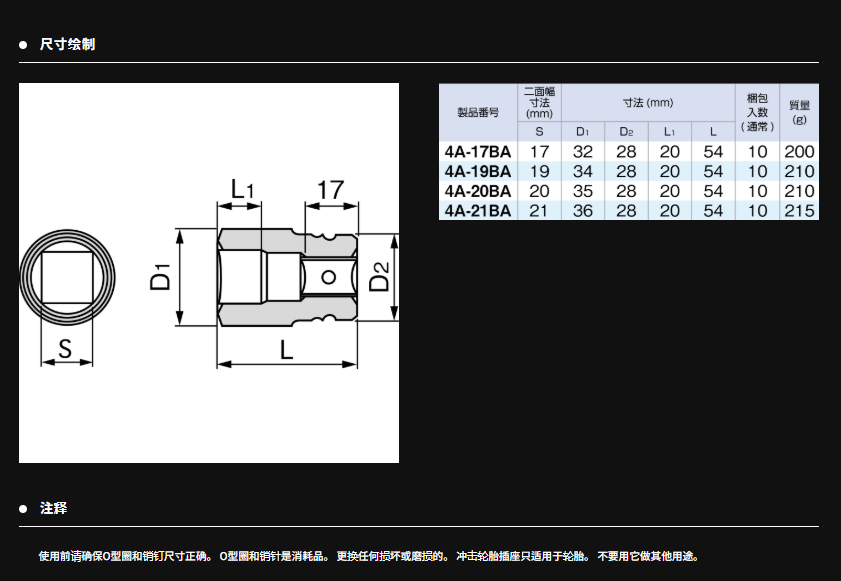Image resolution: width=841 pixels, height=581 pixels.
Task: Select product number 4A-17BA in the table
Action: (477, 152)
